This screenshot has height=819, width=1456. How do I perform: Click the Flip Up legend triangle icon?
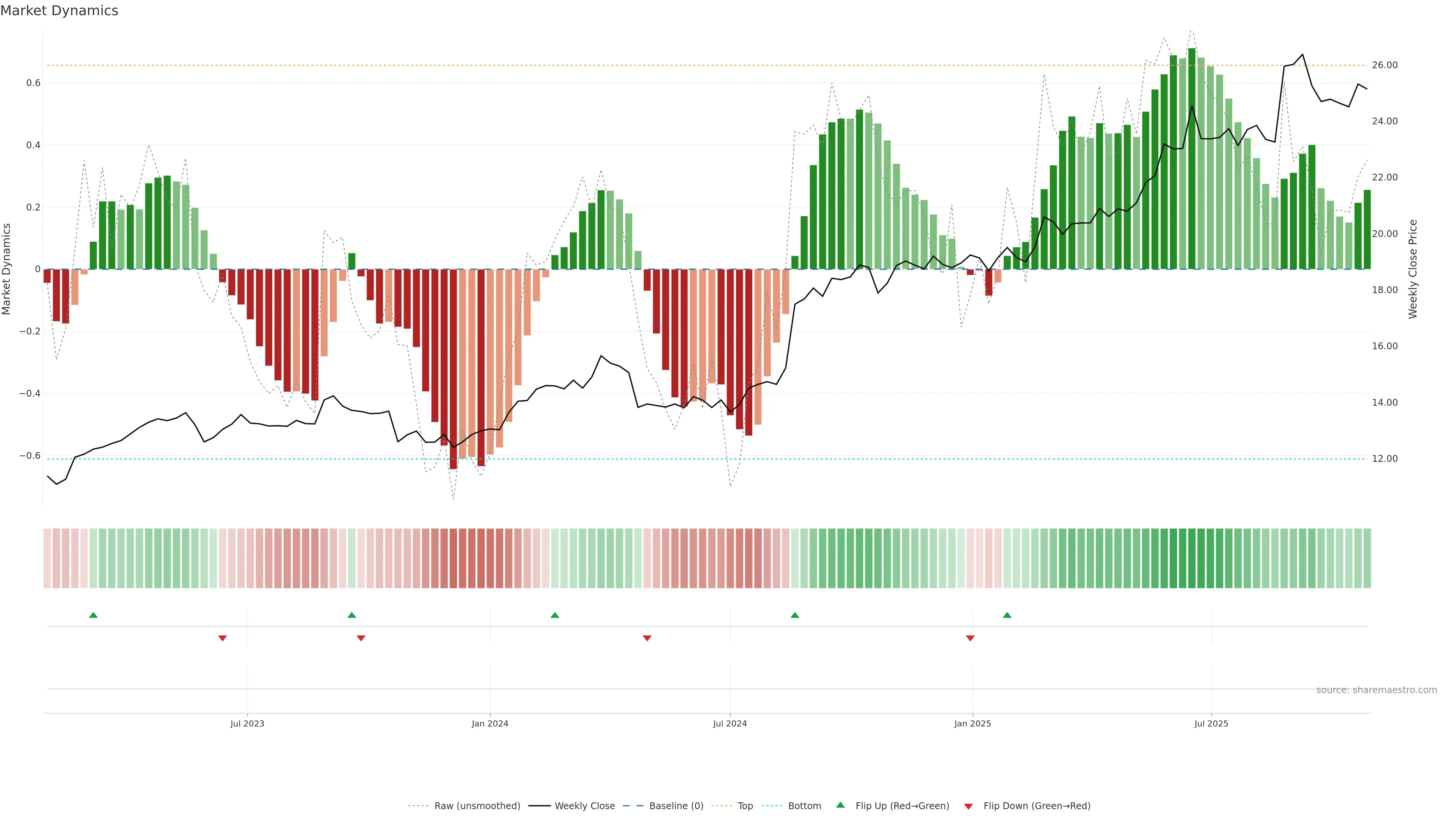point(841,805)
